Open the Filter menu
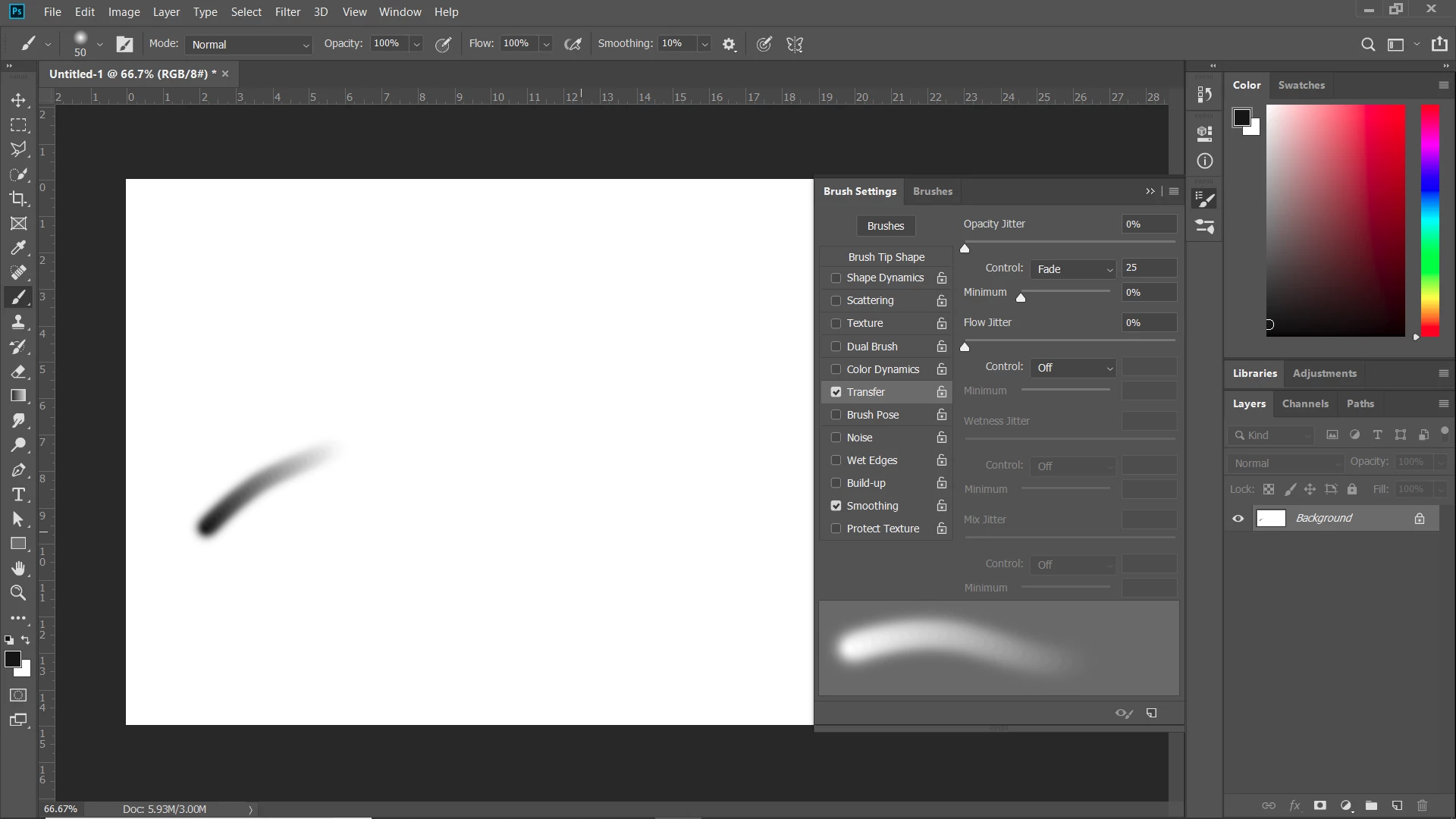Image resolution: width=1456 pixels, height=819 pixels. (x=287, y=12)
